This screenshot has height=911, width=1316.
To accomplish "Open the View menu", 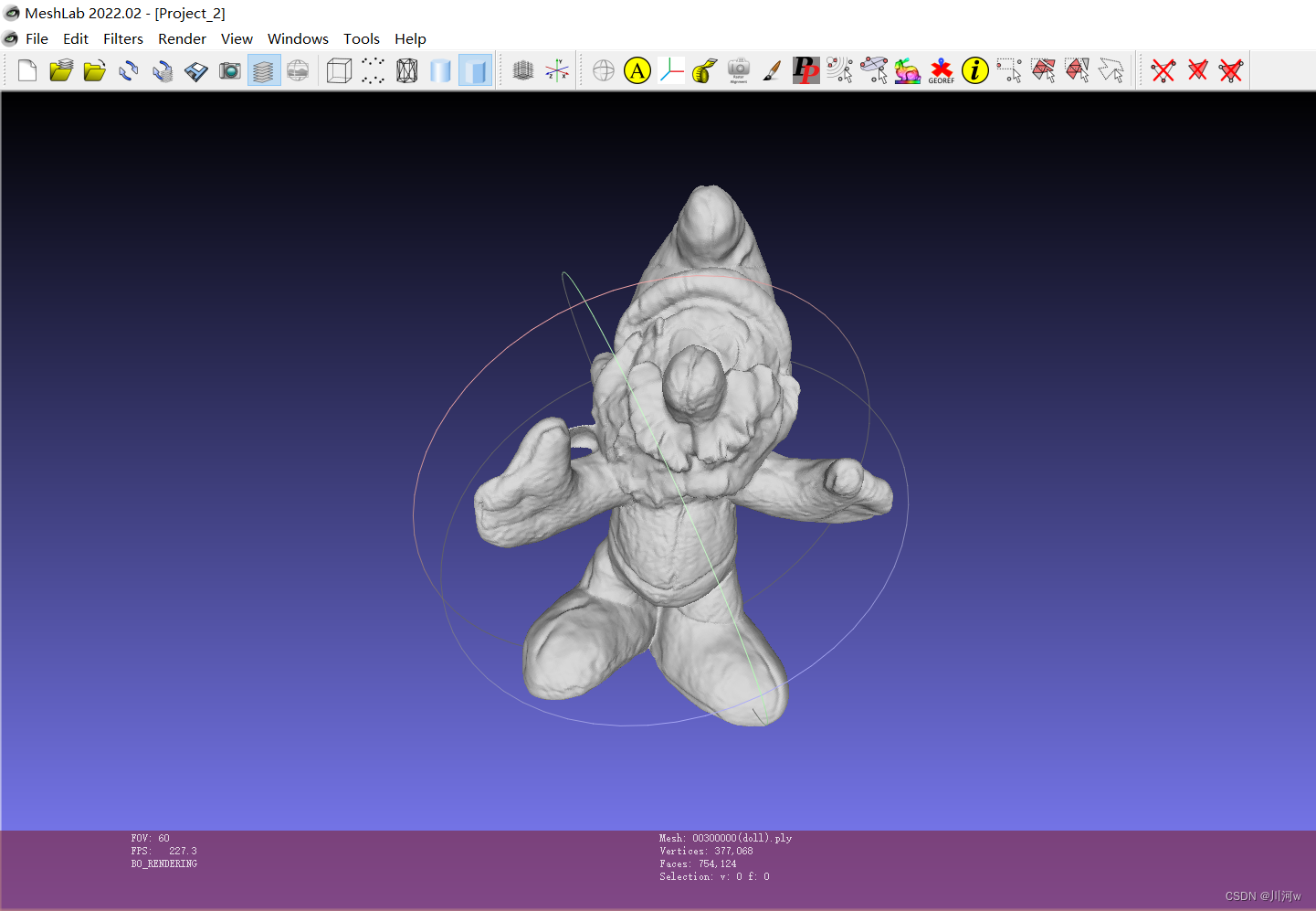I will (237, 38).
